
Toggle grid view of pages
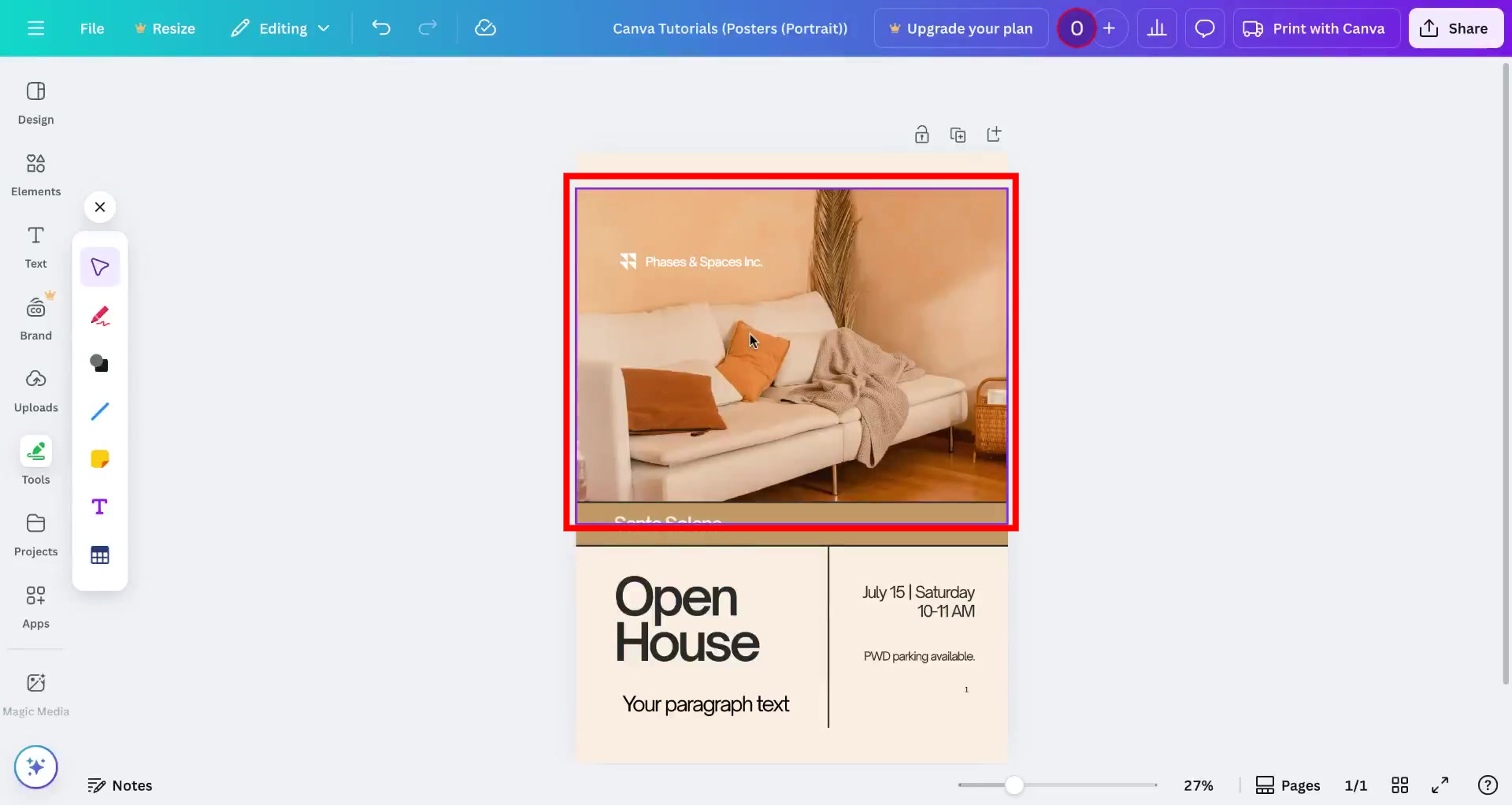tap(1401, 785)
